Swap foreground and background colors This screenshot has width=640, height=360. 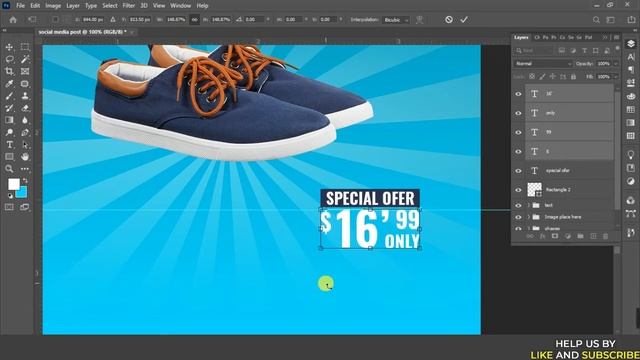(x=25, y=180)
